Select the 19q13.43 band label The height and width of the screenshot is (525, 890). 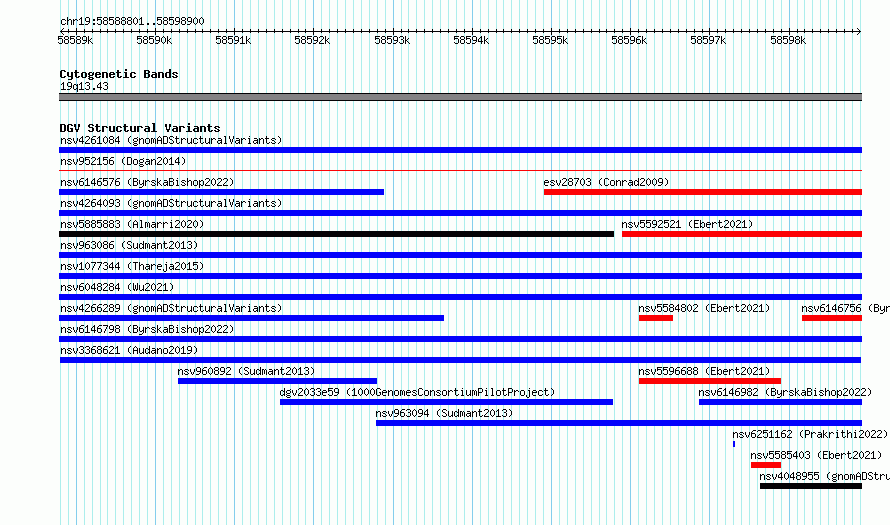pos(84,86)
